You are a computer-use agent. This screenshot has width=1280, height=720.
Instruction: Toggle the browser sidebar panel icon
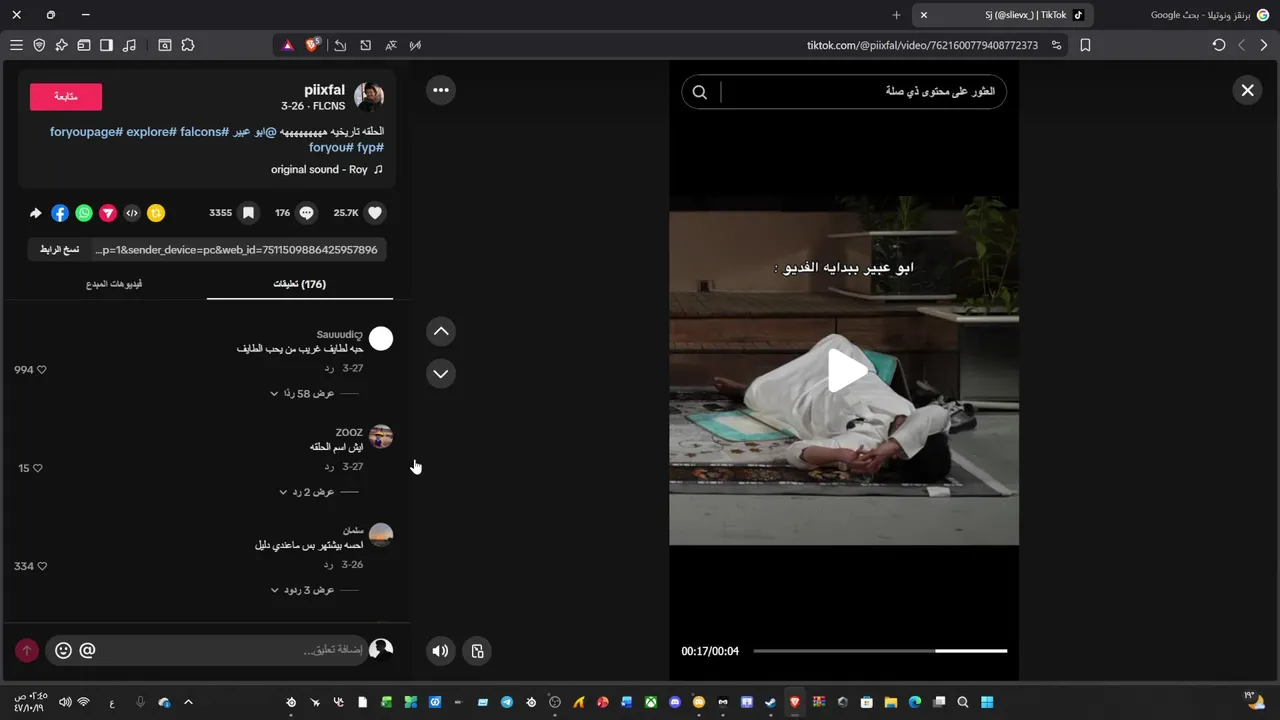106,45
